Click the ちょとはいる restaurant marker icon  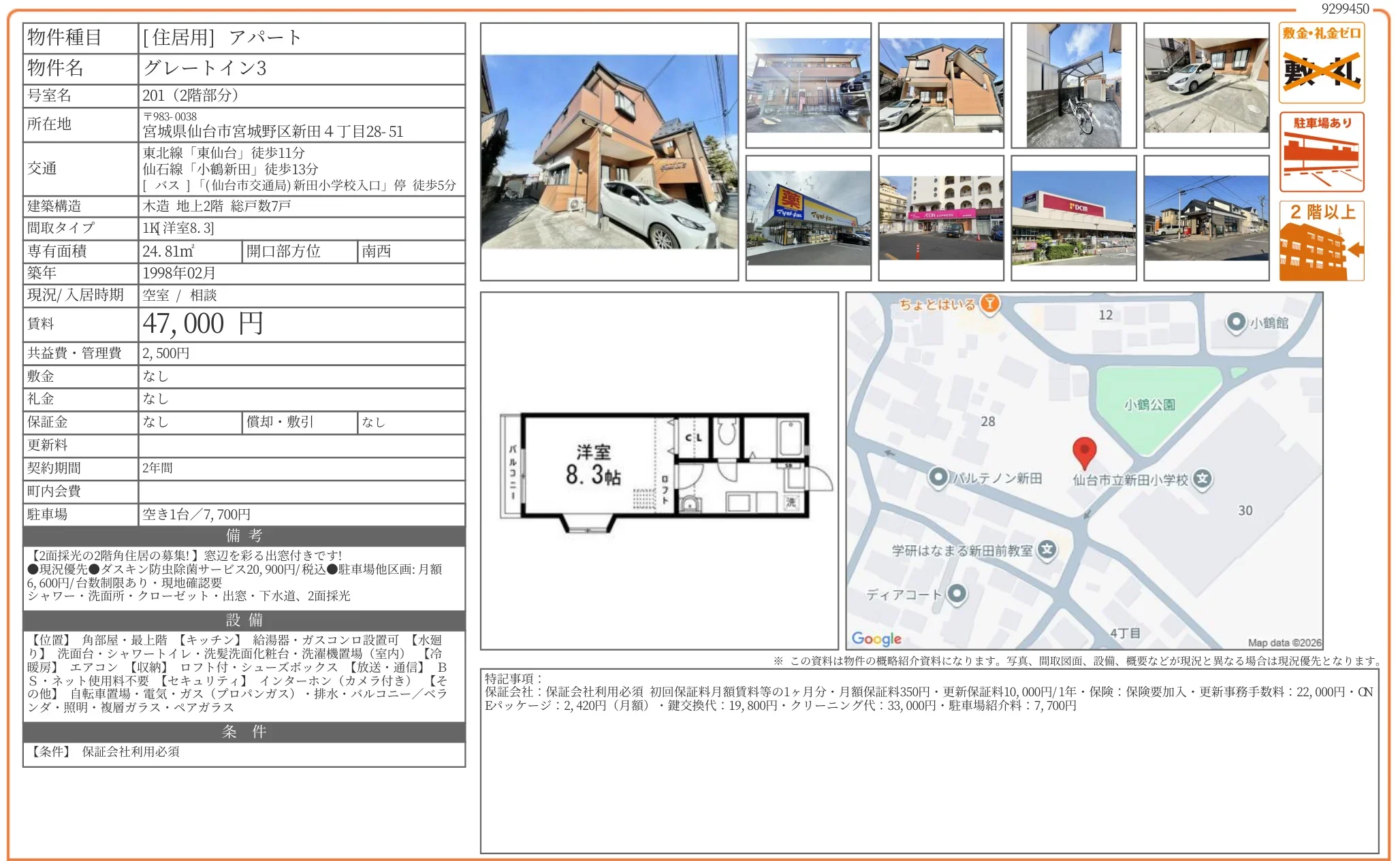pos(990,304)
